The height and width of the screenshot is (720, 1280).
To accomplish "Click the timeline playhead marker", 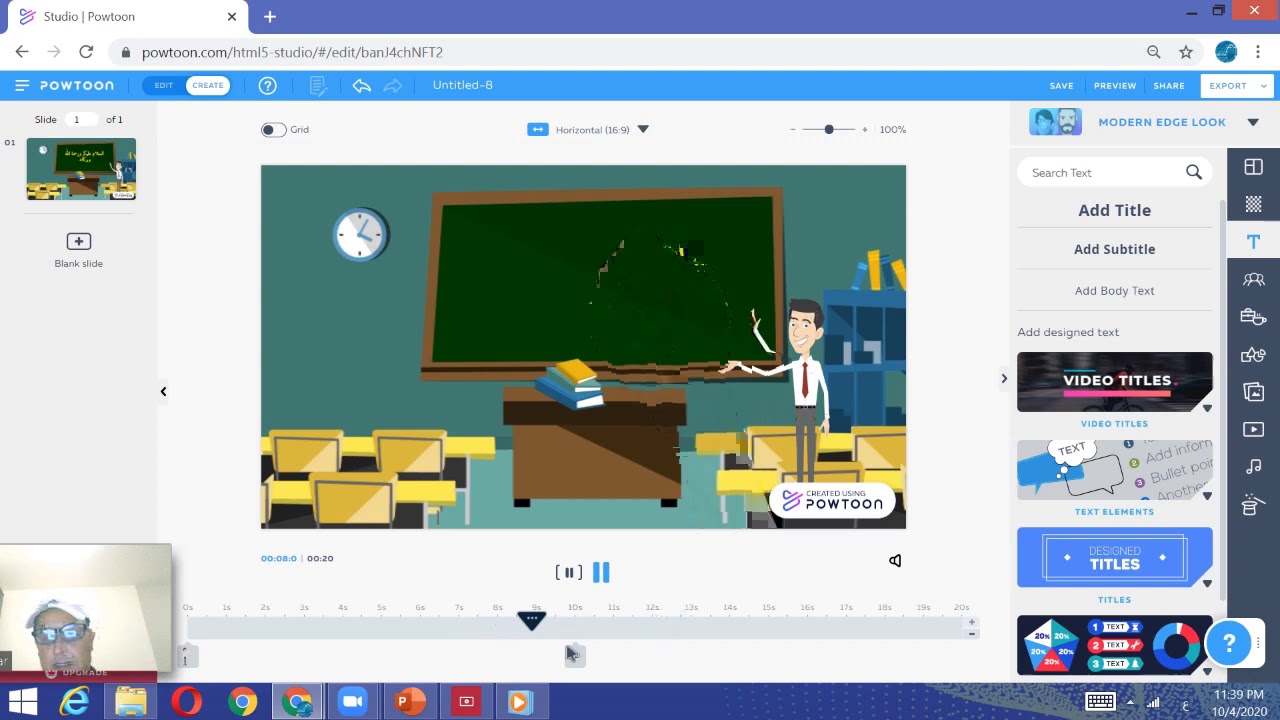I will pyautogui.click(x=531, y=620).
